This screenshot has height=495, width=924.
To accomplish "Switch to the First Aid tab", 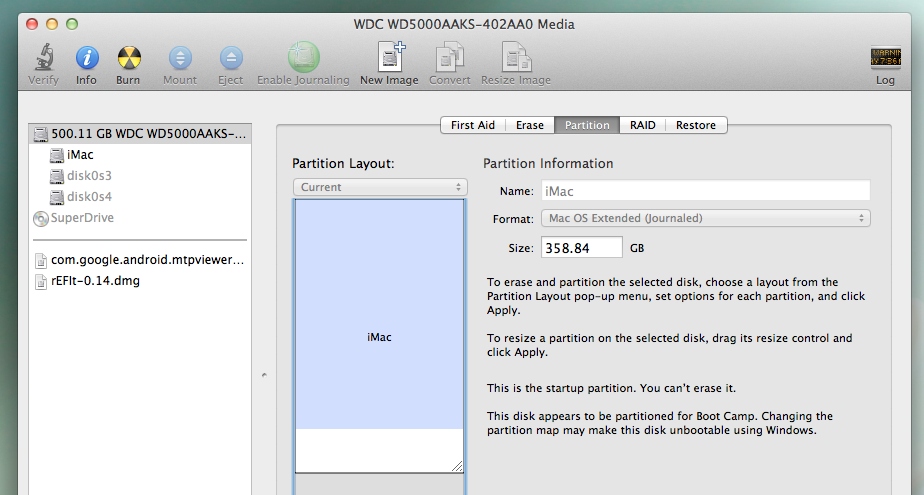I will pos(472,125).
